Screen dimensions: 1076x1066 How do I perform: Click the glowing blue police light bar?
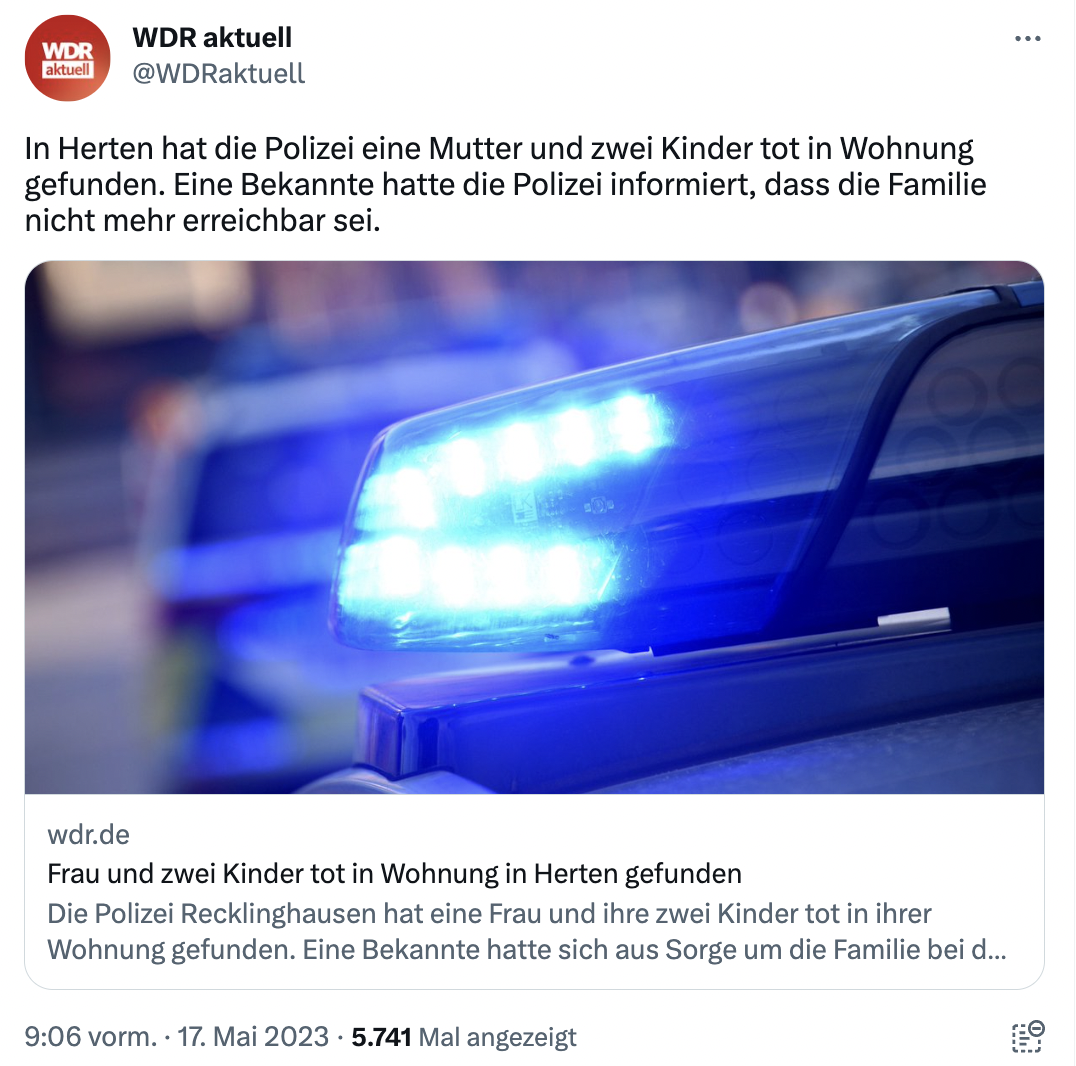tap(501, 522)
